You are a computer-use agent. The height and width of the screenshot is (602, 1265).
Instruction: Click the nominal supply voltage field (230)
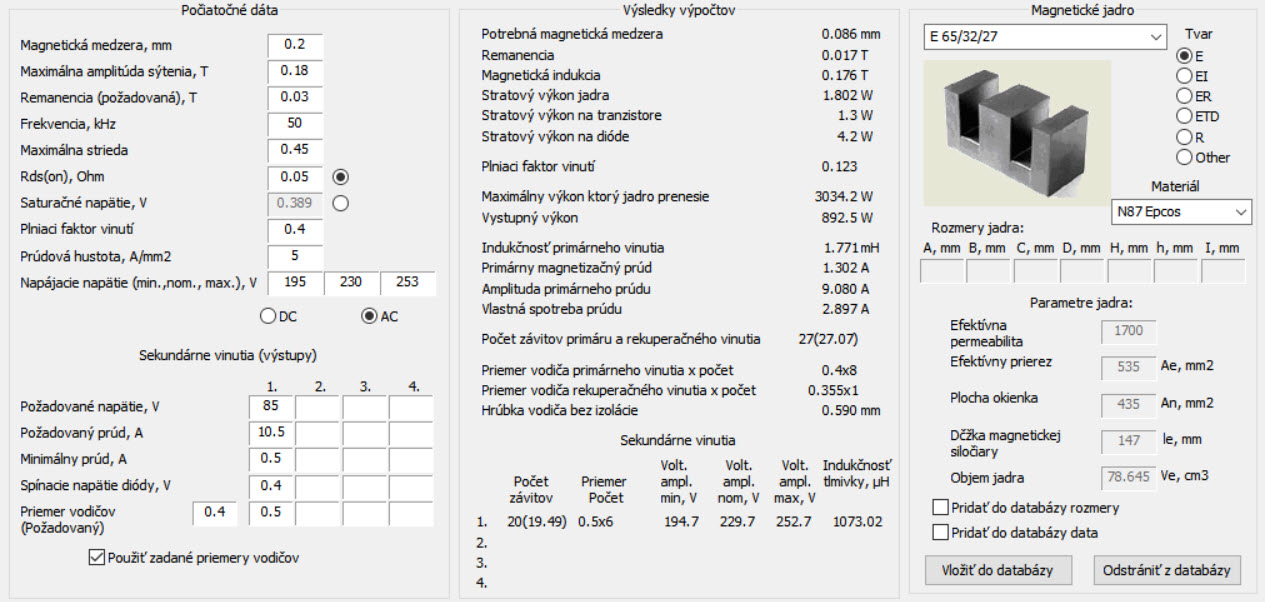click(x=350, y=283)
